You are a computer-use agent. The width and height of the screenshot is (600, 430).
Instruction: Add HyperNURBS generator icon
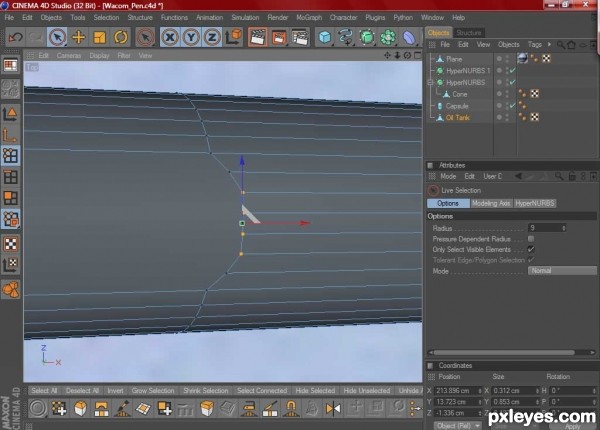[367, 37]
